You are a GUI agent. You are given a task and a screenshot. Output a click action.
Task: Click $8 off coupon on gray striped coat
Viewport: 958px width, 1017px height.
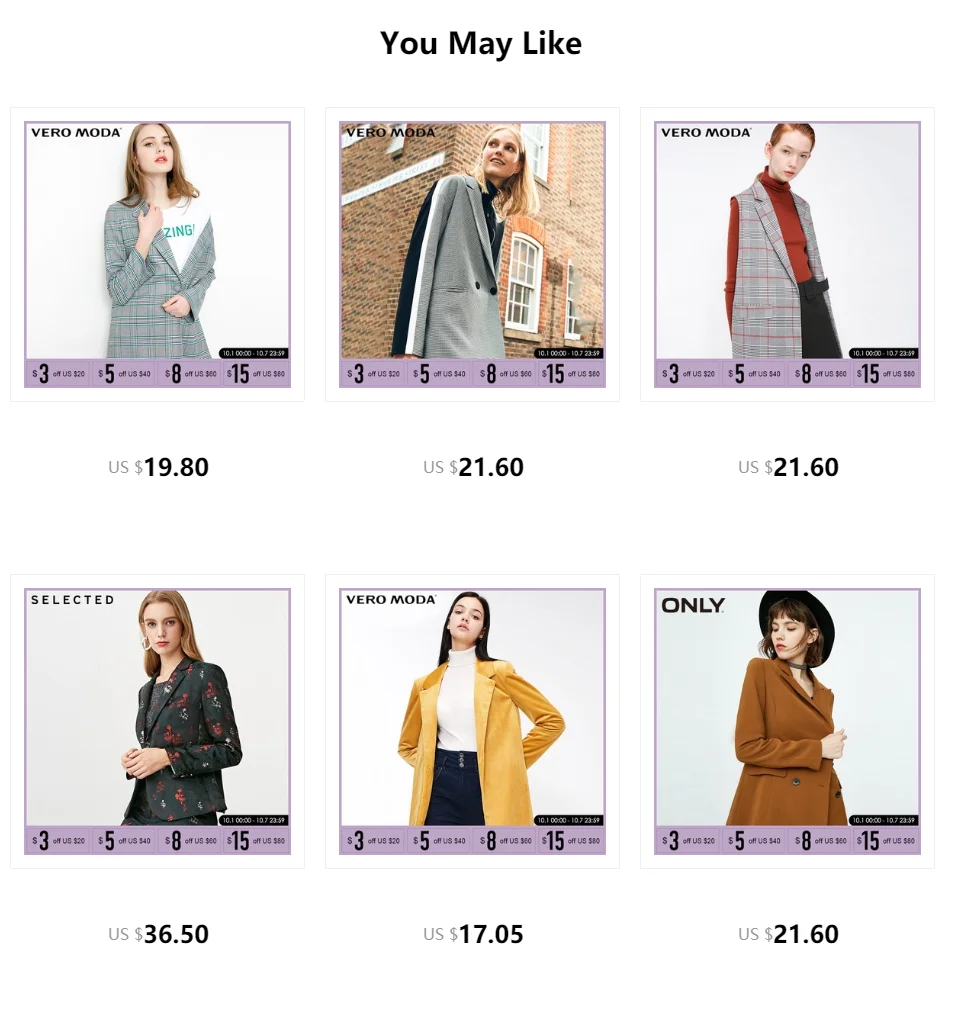tap(505, 374)
